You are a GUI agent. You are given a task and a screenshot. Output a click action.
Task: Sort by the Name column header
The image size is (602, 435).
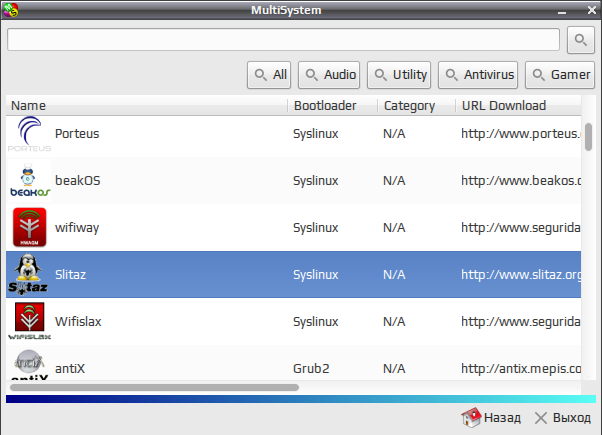[147, 106]
